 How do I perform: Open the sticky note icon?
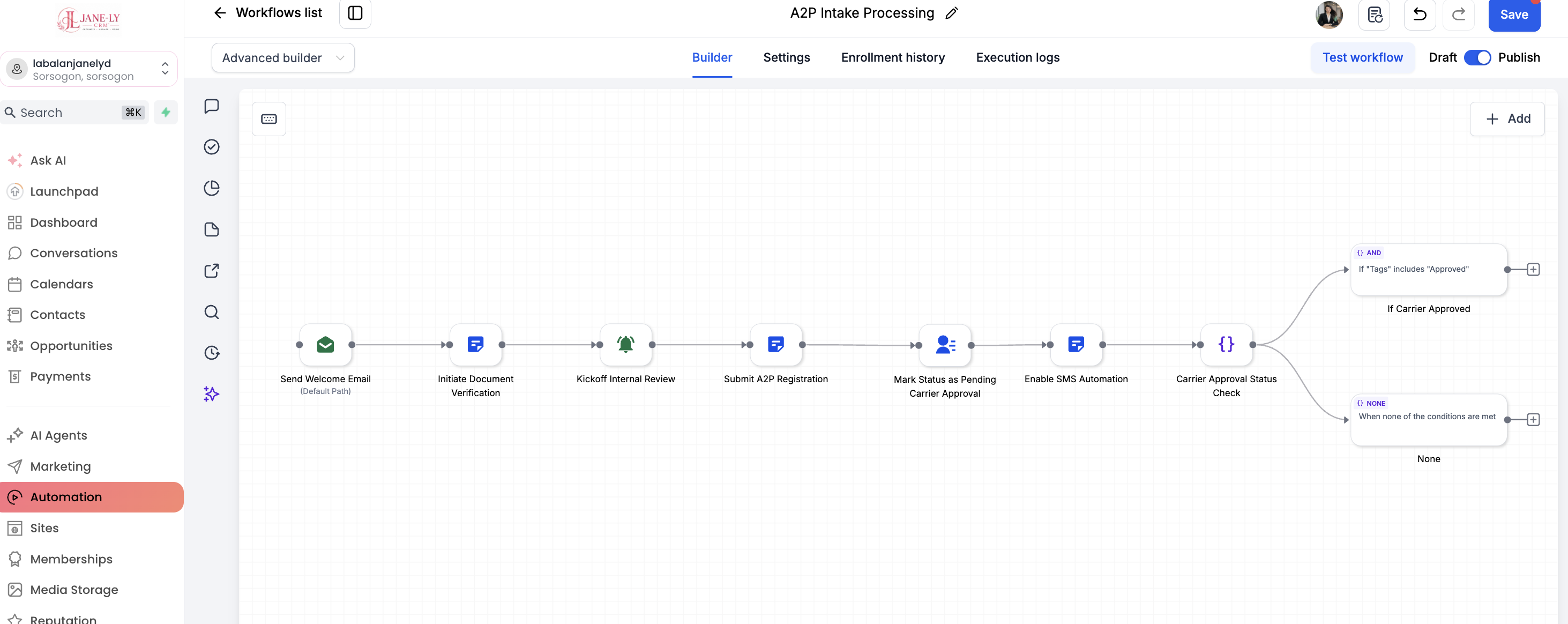point(211,229)
